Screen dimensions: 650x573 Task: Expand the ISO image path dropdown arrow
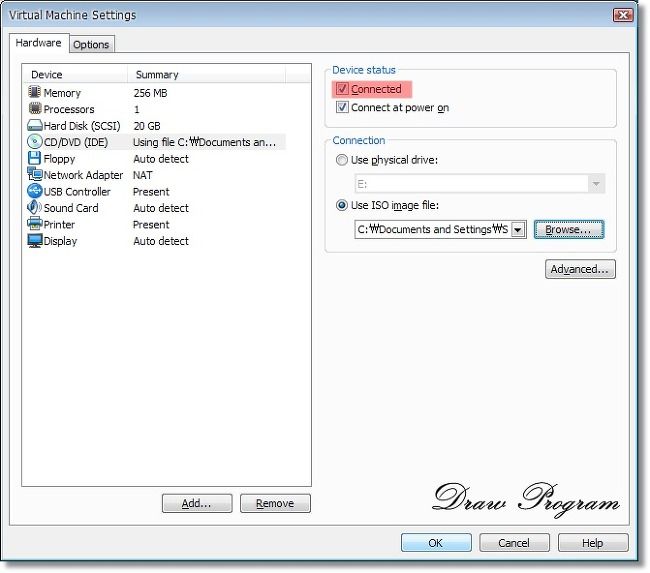(x=518, y=229)
